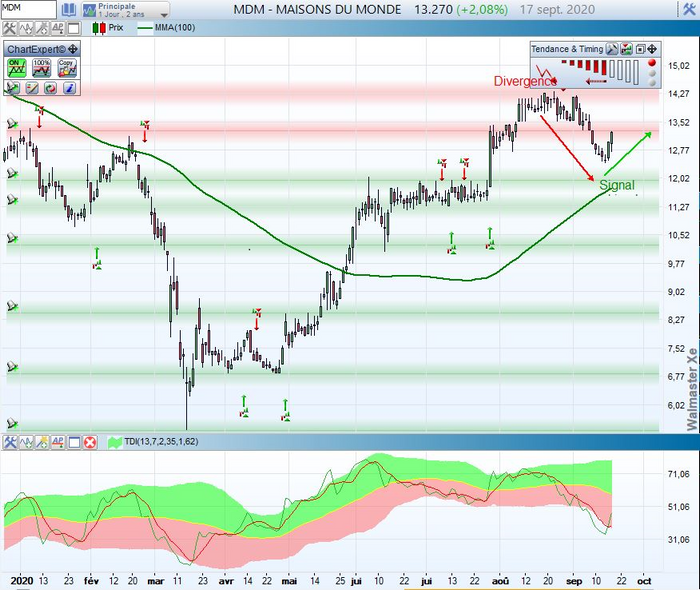Viewport: 700px width, 590px height.
Task: Click the buy signal marker in early February
Action: [97, 259]
